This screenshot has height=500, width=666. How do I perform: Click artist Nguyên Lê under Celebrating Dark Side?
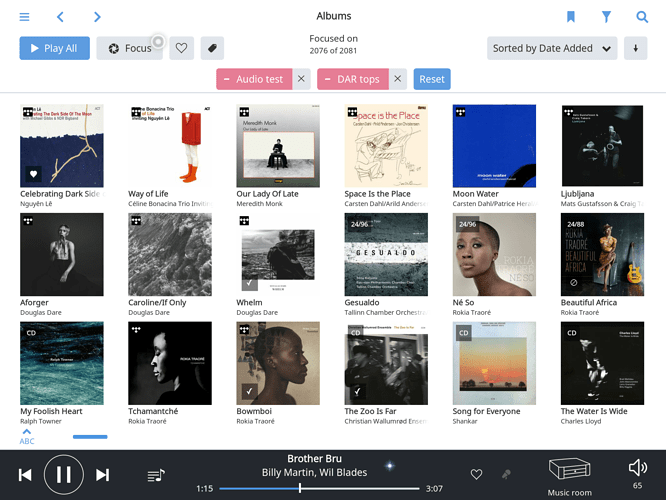[36, 204]
